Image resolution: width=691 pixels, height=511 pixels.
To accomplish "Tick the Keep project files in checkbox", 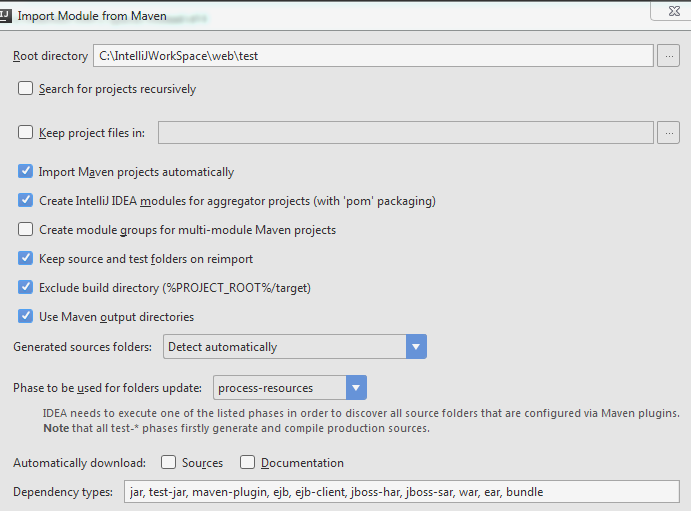I will click(x=25, y=132).
